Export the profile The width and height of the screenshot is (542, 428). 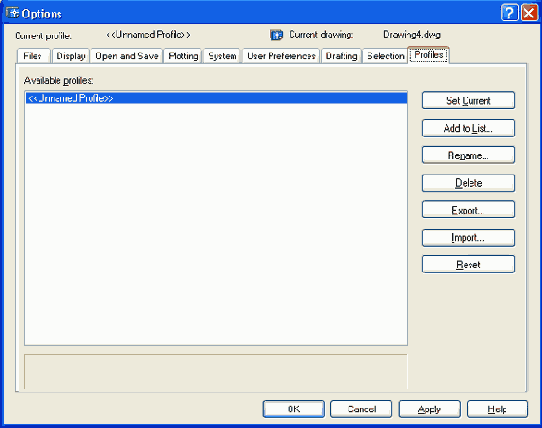[x=468, y=210]
